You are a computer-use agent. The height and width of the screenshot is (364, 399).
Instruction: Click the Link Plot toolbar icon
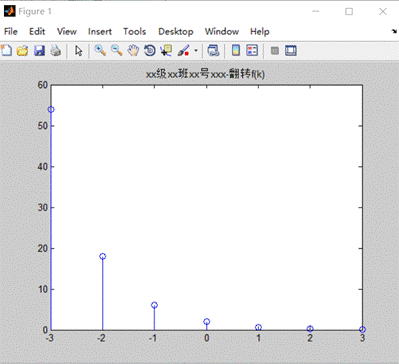click(213, 51)
